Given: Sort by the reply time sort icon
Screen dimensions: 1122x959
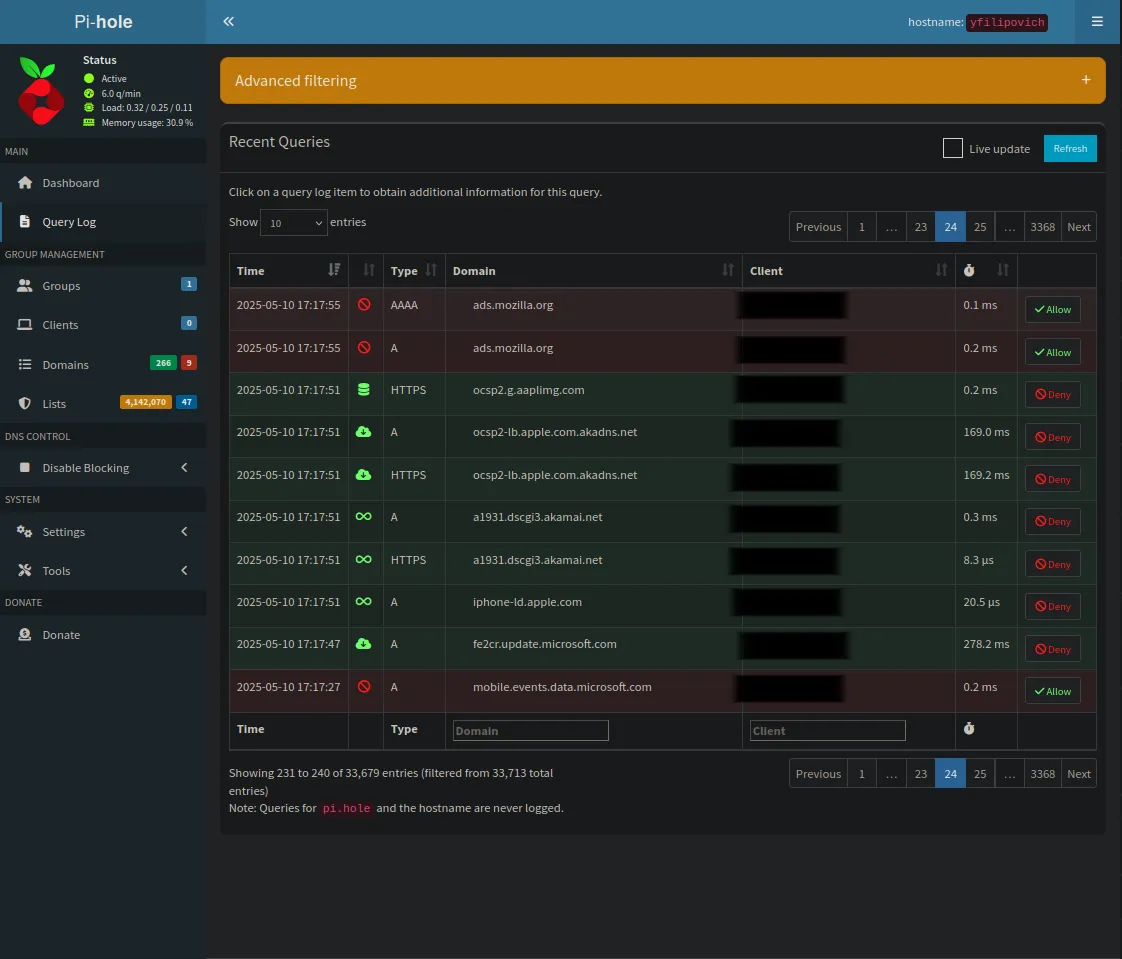Looking at the screenshot, I should coord(1003,270).
